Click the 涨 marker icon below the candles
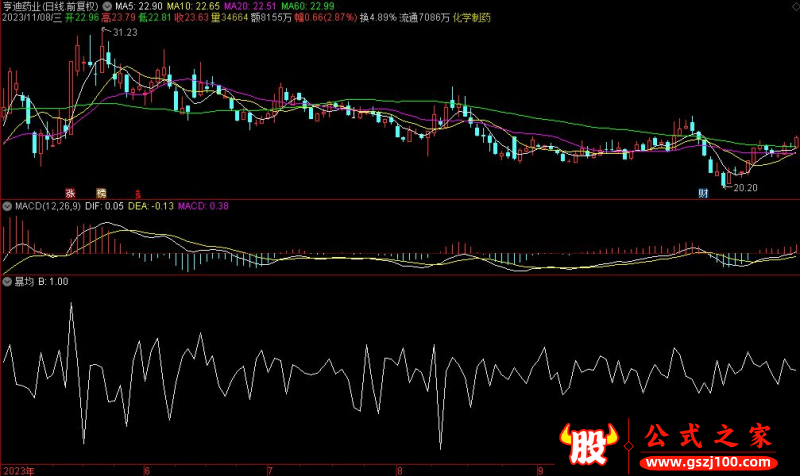Image resolution: width=800 pixels, height=476 pixels. pyautogui.click(x=71, y=192)
